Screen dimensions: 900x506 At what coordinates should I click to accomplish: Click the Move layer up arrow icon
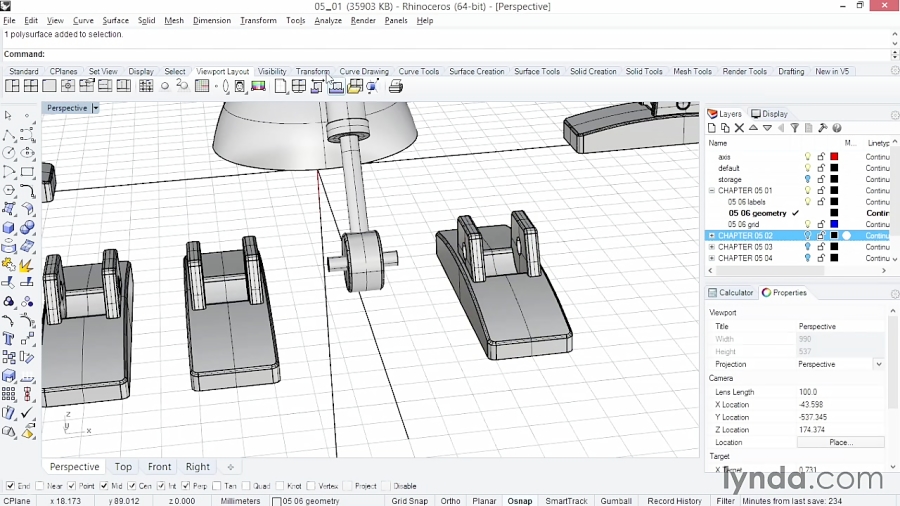tap(753, 128)
